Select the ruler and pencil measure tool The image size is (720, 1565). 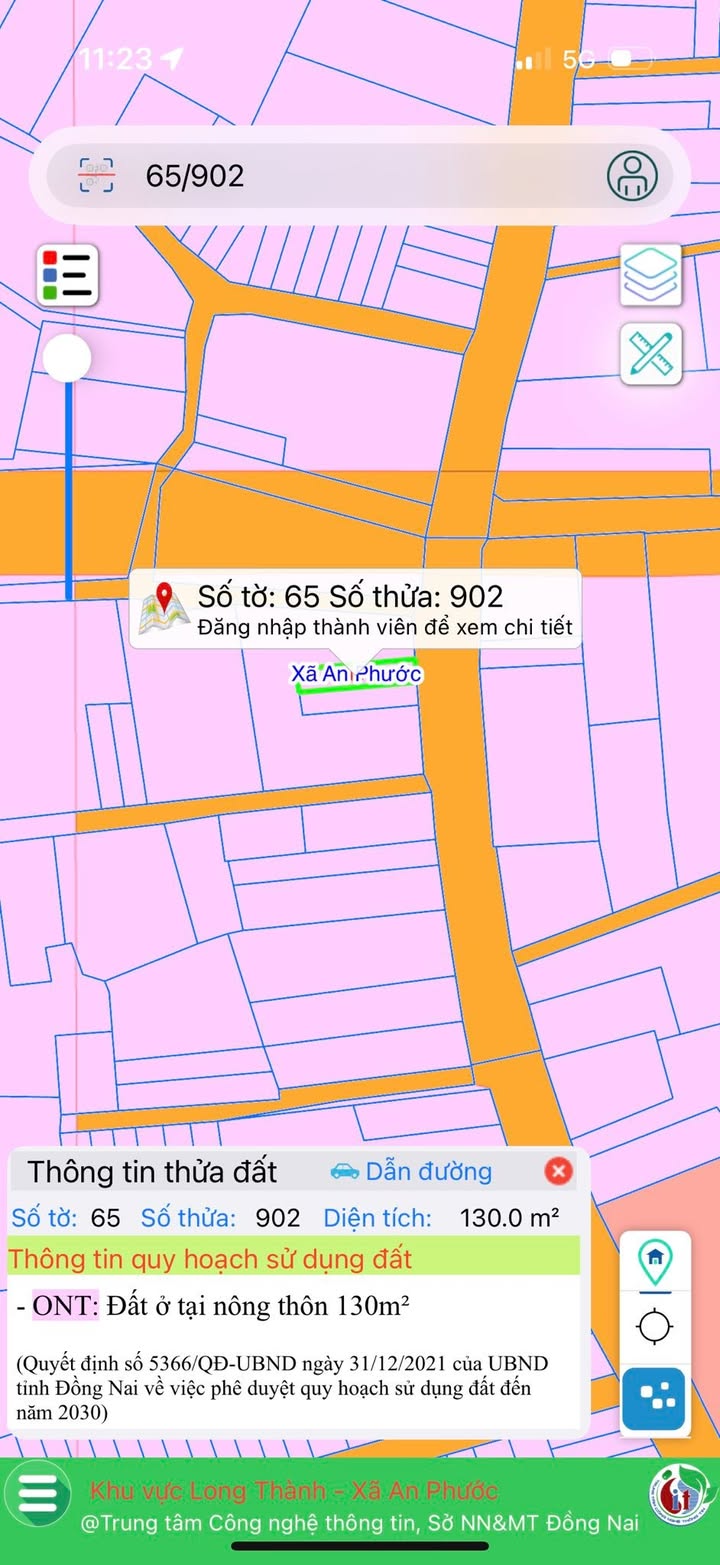click(650, 354)
